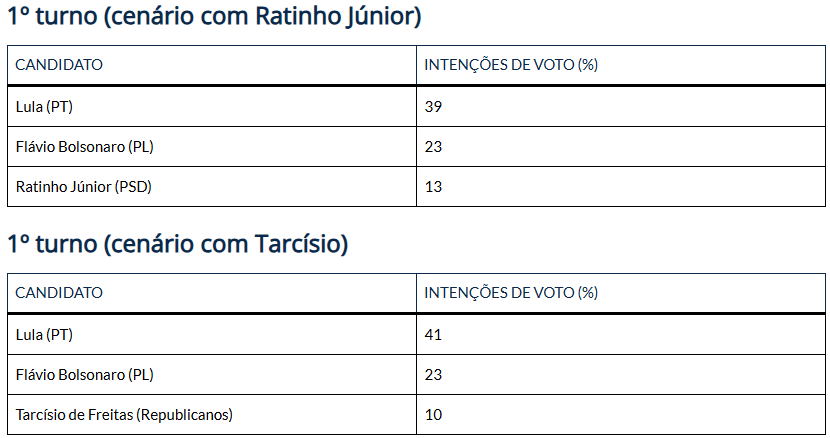Click the Ratinho Júnior scenario heading
The image size is (830, 438).
pyautogui.click(x=214, y=17)
